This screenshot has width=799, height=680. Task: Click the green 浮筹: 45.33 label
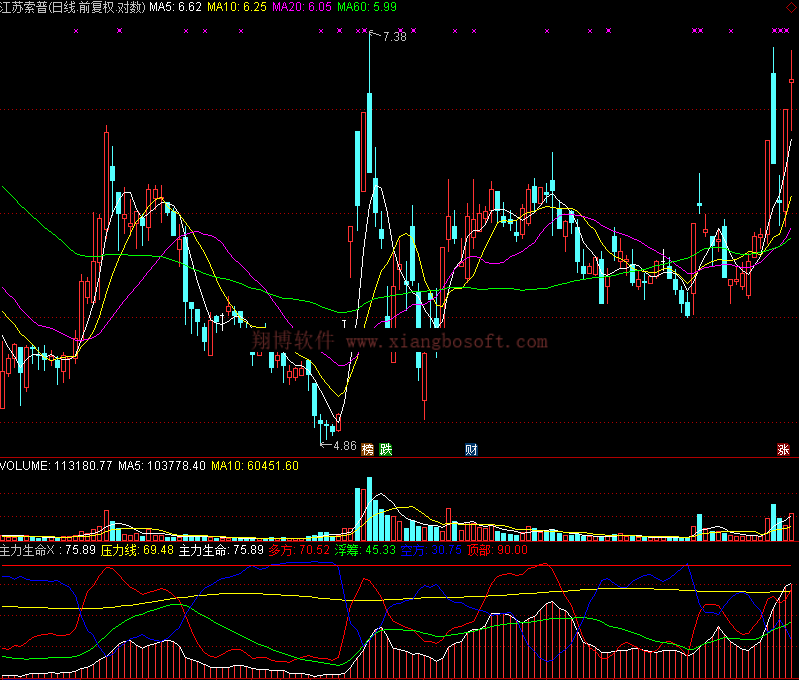pos(365,551)
